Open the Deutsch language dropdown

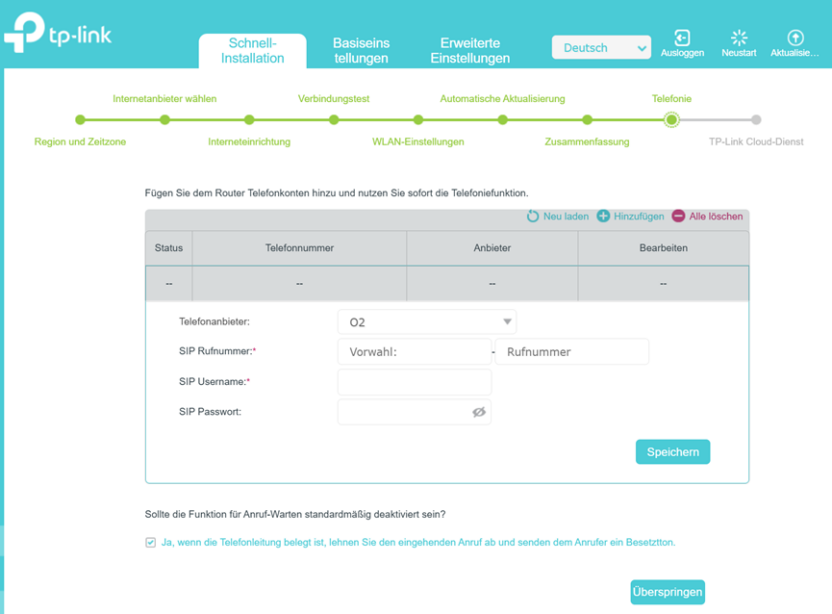pyautogui.click(x=601, y=48)
